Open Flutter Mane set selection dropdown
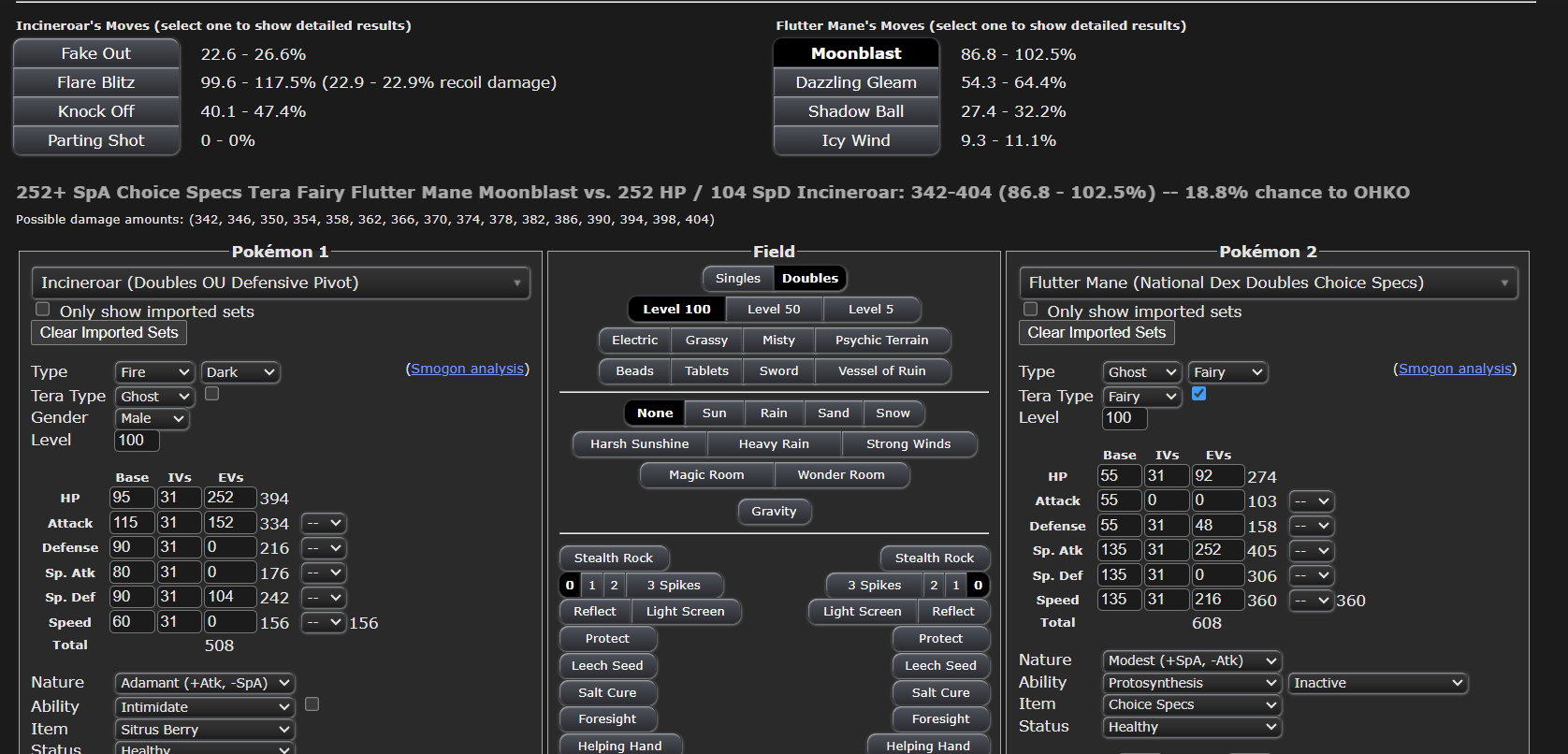Screen dimensions: 1568x754 [1269, 283]
